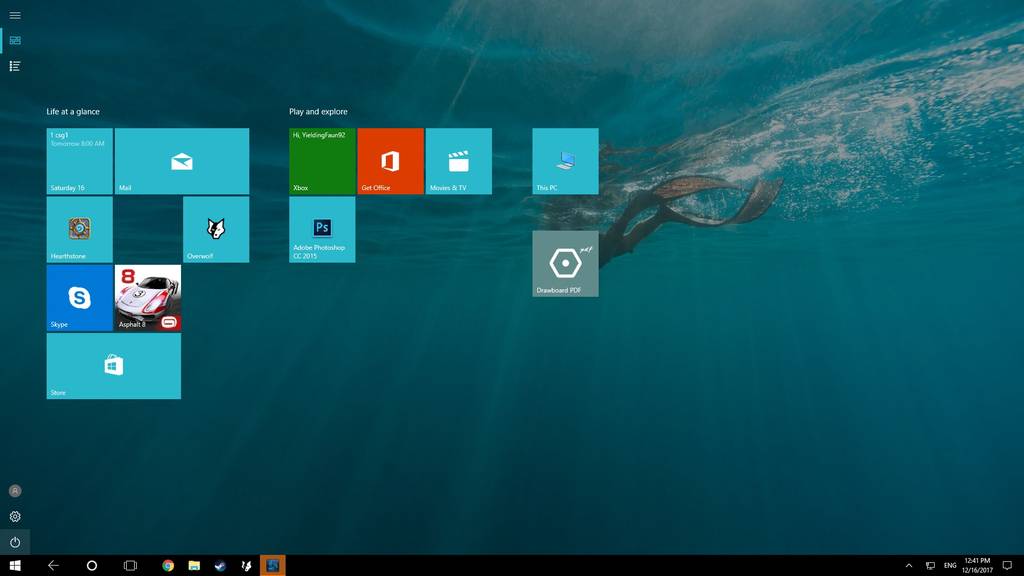The width and height of the screenshot is (1024, 576).
Task: Launch Hearthstone from its tile
Action: [x=80, y=229]
